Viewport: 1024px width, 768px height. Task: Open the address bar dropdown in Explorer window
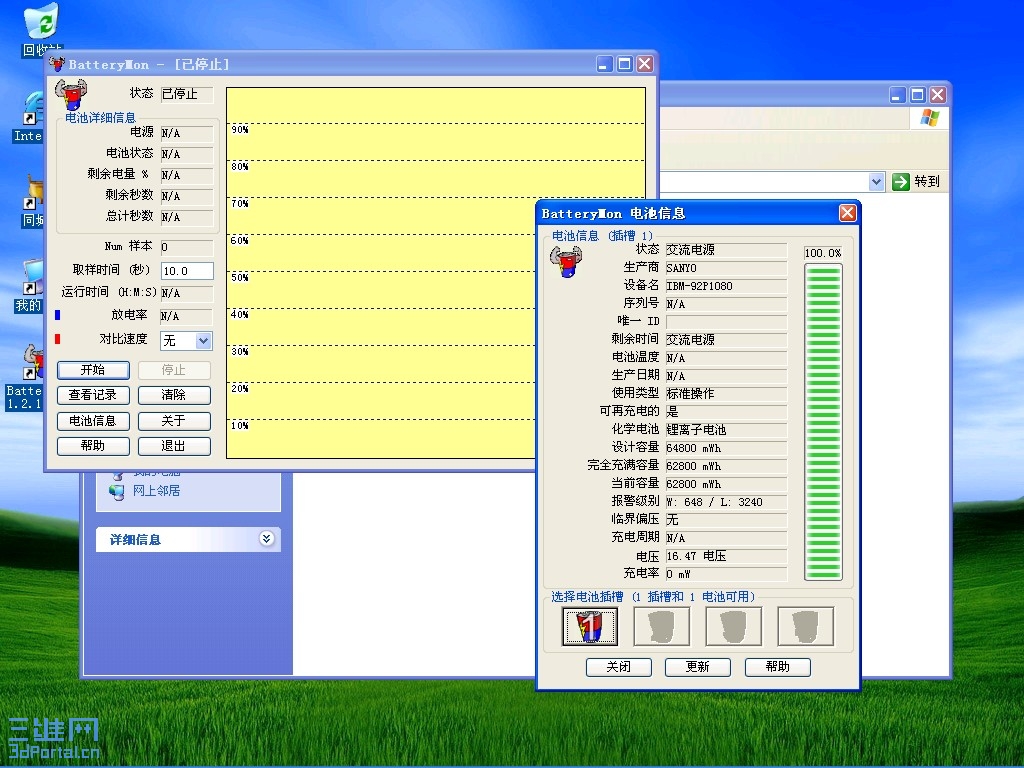tap(876, 182)
